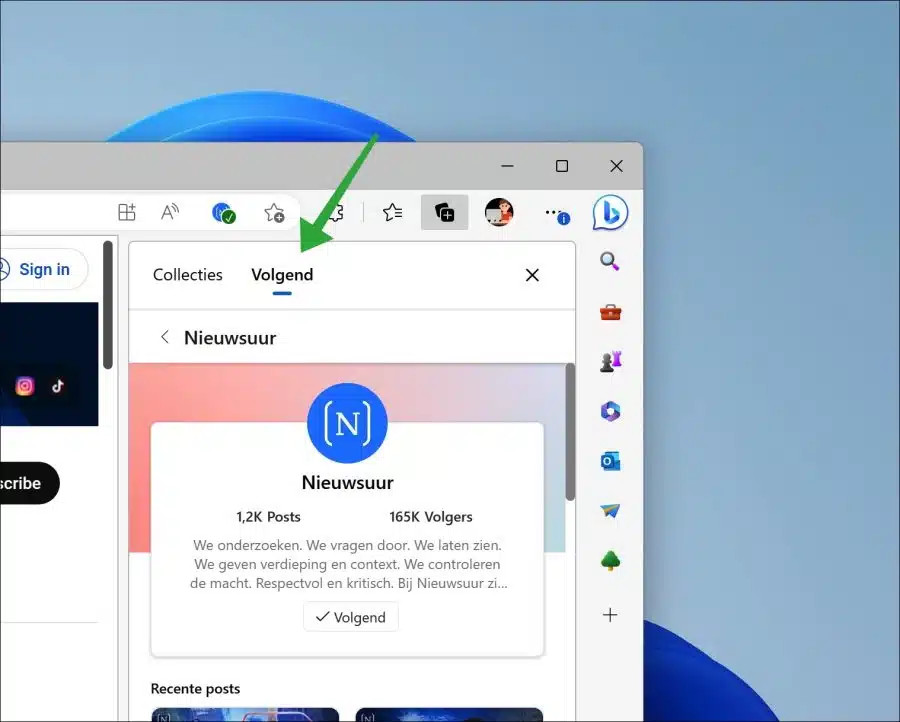The height and width of the screenshot is (722, 900).
Task: Open the first recent post thumbnail on the left
Action: pyautogui.click(x=245, y=715)
